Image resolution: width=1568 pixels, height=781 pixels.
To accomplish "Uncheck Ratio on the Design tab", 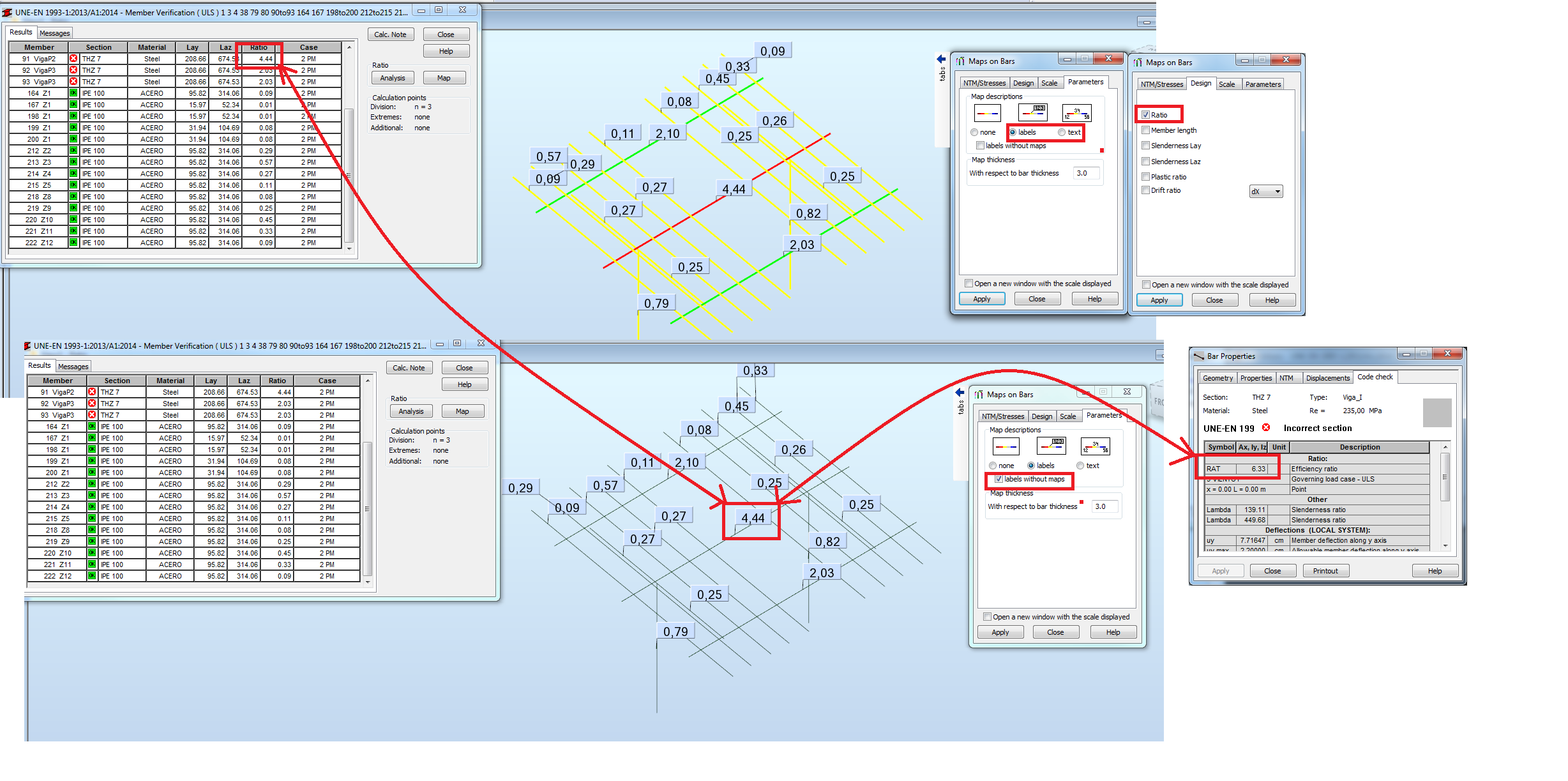I will 1146,114.
